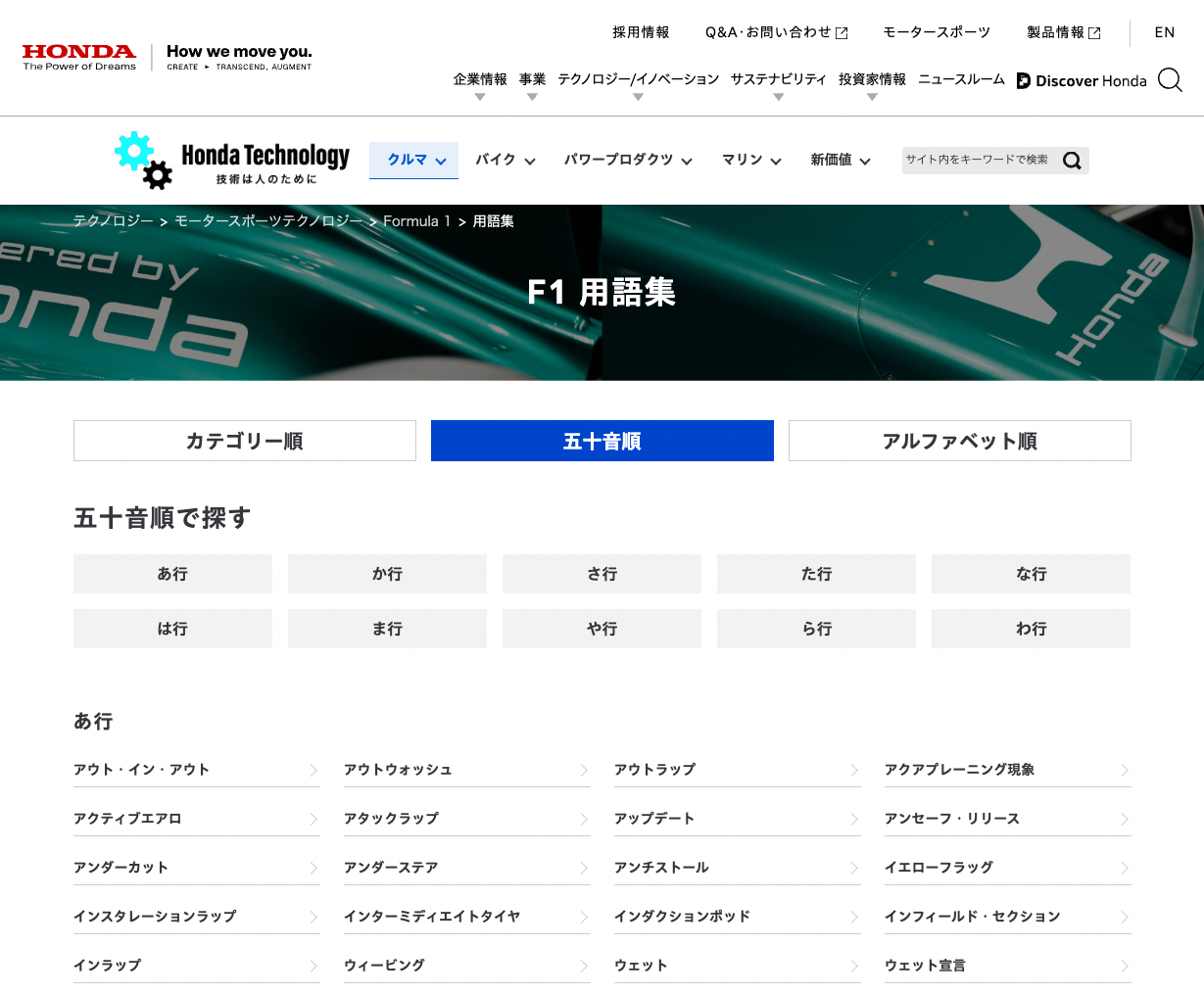Open site search with the magnifier icon
This screenshot has height=994, width=1204.
point(1170,80)
